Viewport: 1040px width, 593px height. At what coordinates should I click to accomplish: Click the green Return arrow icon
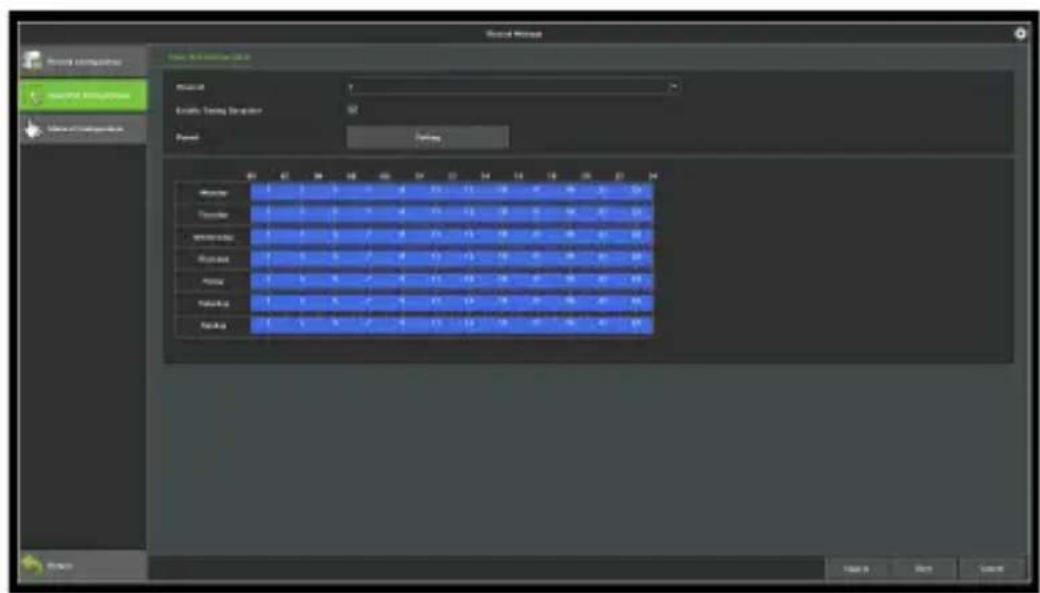tap(31, 566)
